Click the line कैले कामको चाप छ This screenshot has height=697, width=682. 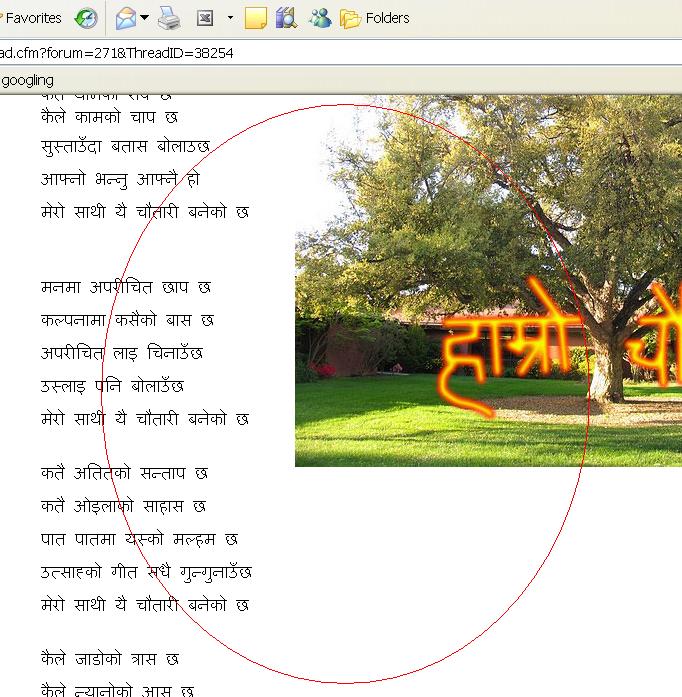(110, 117)
